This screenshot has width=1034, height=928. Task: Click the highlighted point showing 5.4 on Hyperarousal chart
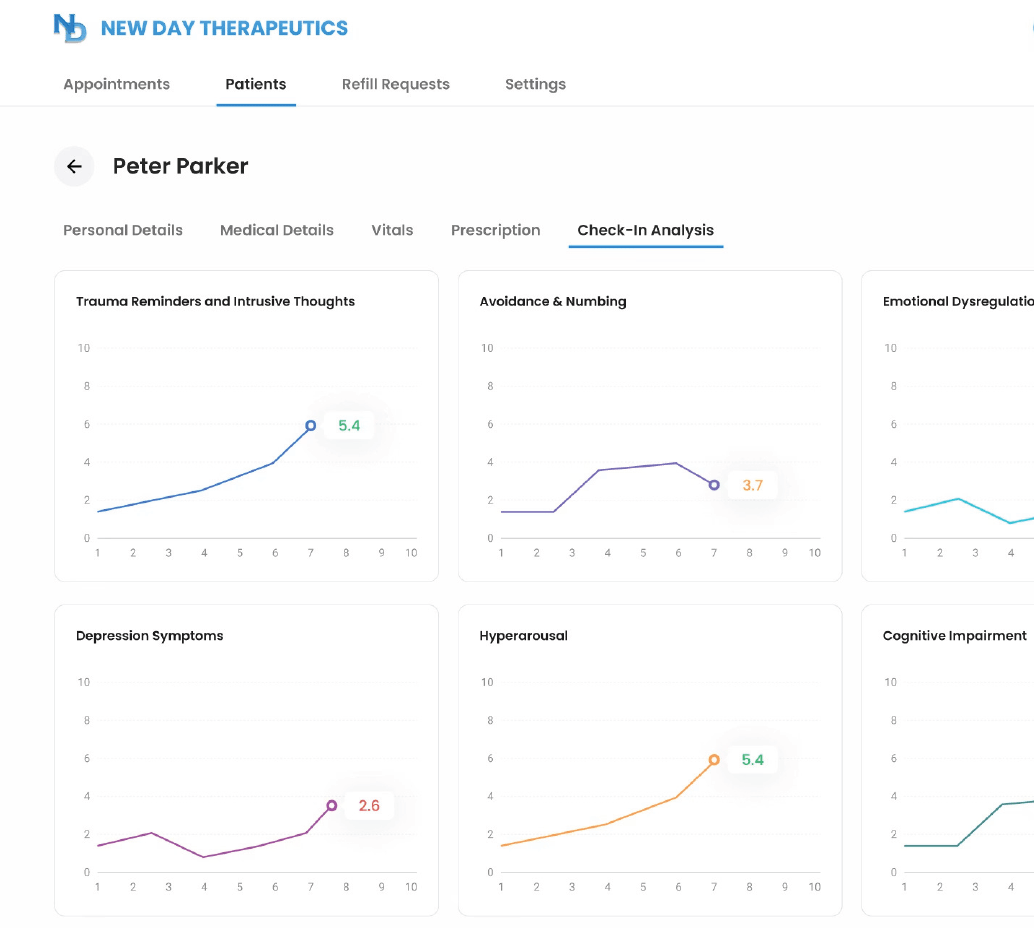point(713,759)
